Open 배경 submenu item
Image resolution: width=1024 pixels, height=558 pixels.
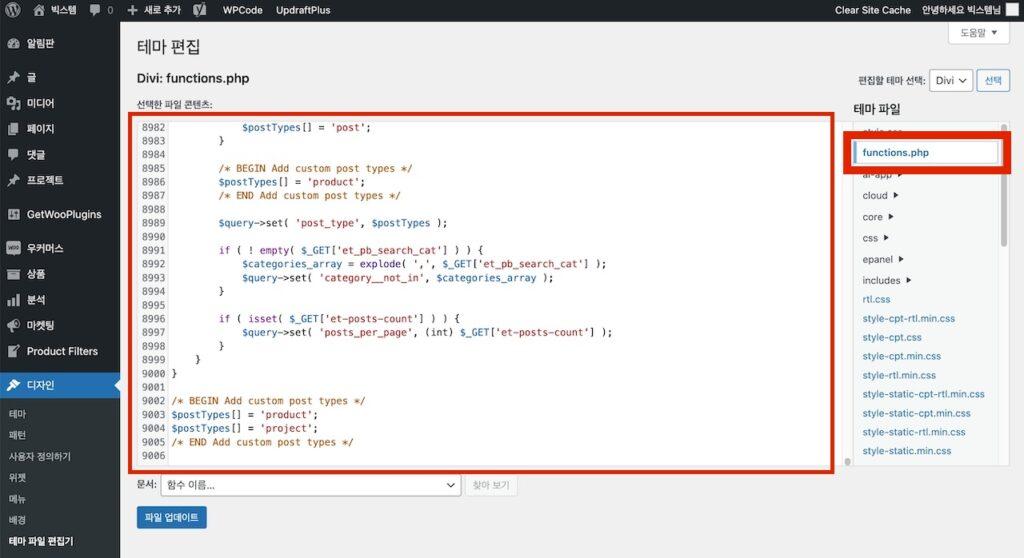pyautogui.click(x=17, y=520)
